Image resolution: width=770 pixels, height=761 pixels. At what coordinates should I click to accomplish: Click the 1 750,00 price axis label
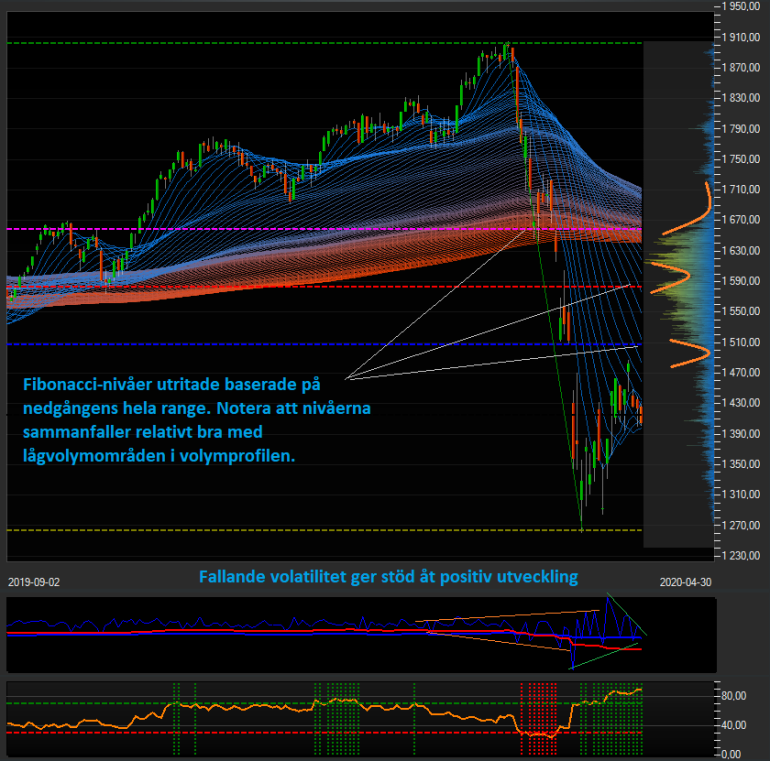pyautogui.click(x=741, y=160)
